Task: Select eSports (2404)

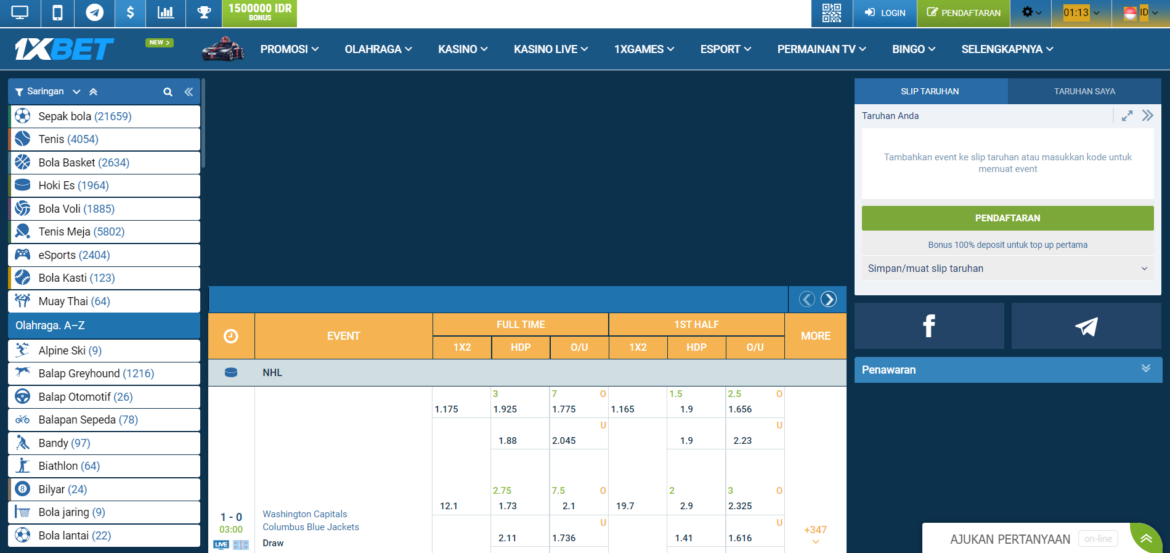Action: (x=104, y=255)
